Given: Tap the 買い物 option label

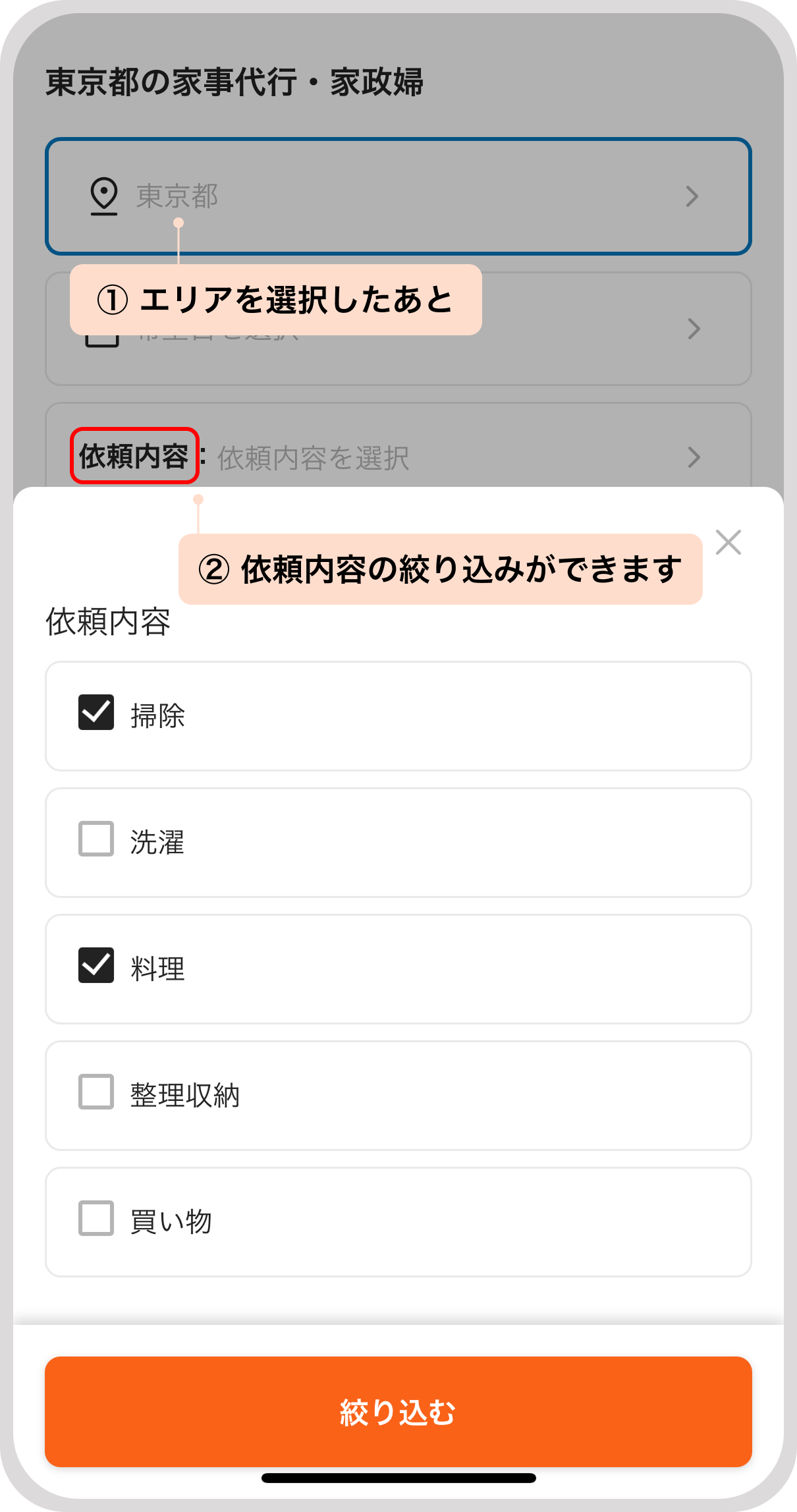Looking at the screenshot, I should (x=171, y=1222).
